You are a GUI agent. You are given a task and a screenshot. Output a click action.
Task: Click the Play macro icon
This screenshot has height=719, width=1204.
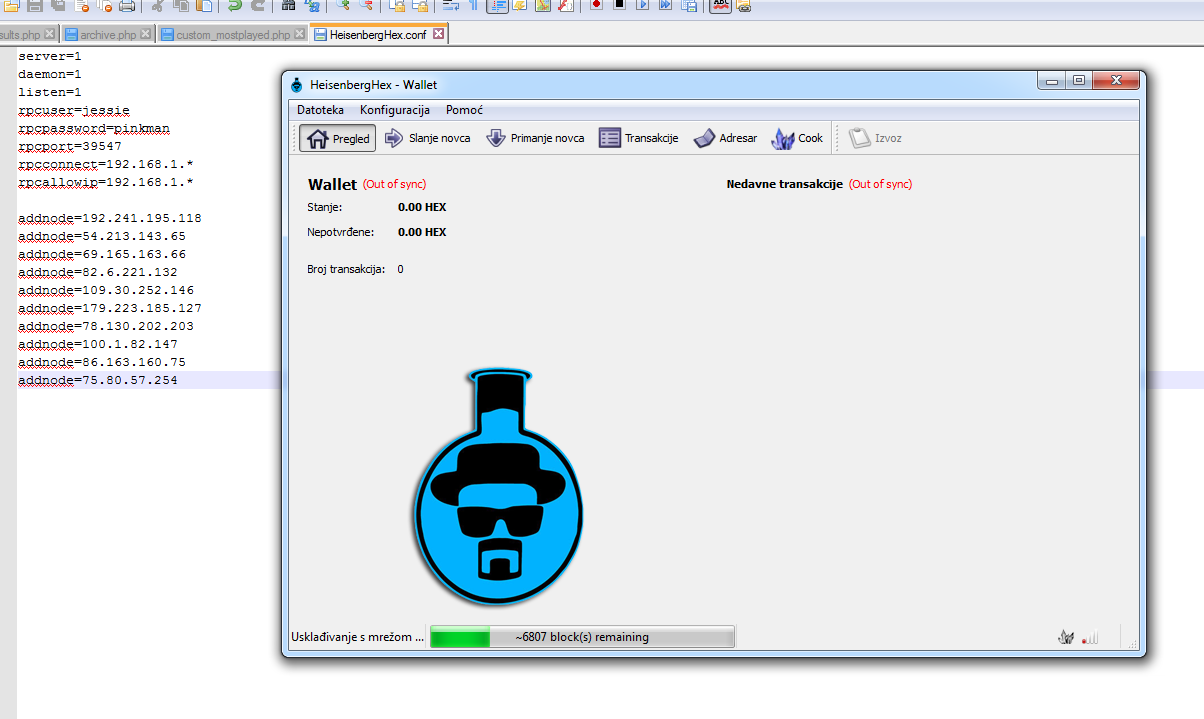(x=643, y=7)
